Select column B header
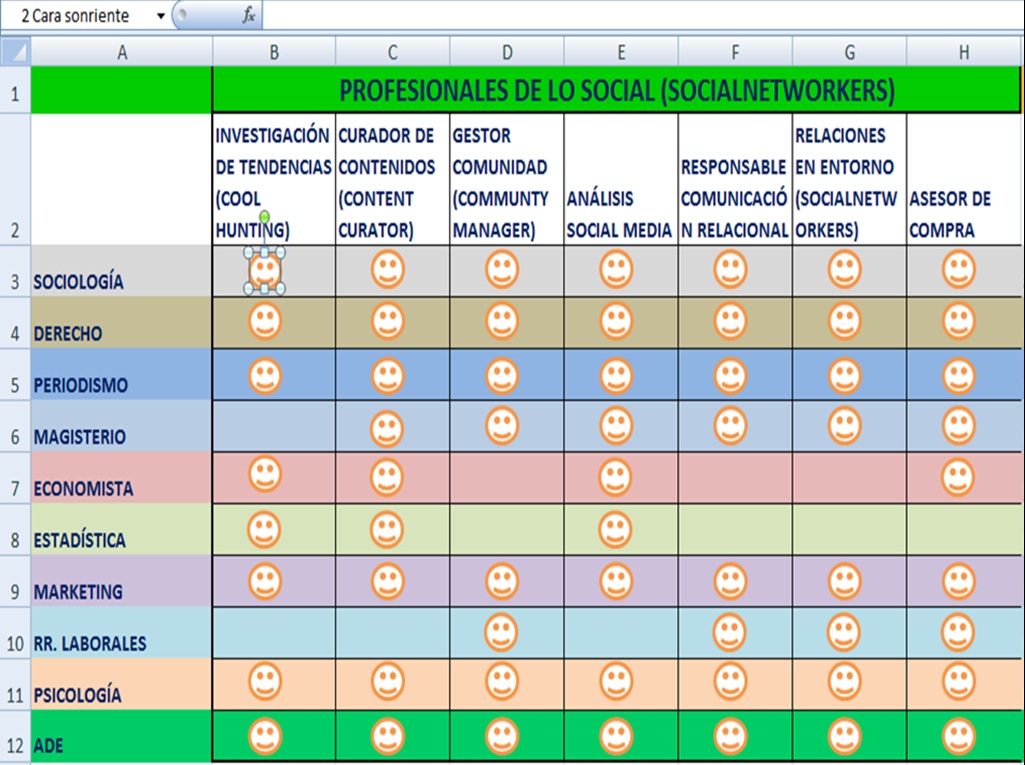Viewport: 1025px width, 765px height. pos(274,52)
